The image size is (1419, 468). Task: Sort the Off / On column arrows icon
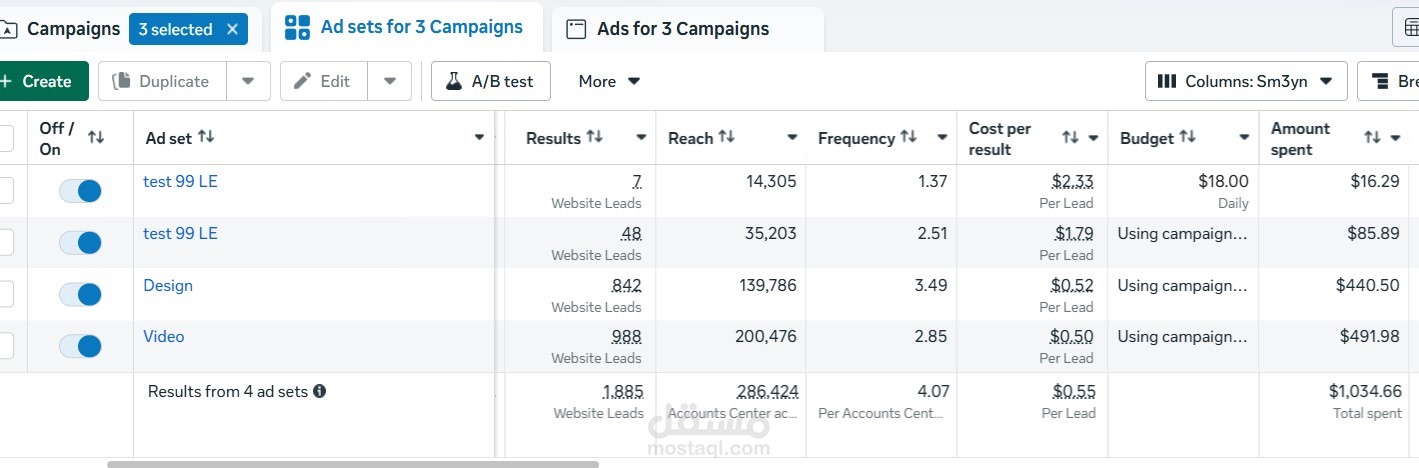96,137
